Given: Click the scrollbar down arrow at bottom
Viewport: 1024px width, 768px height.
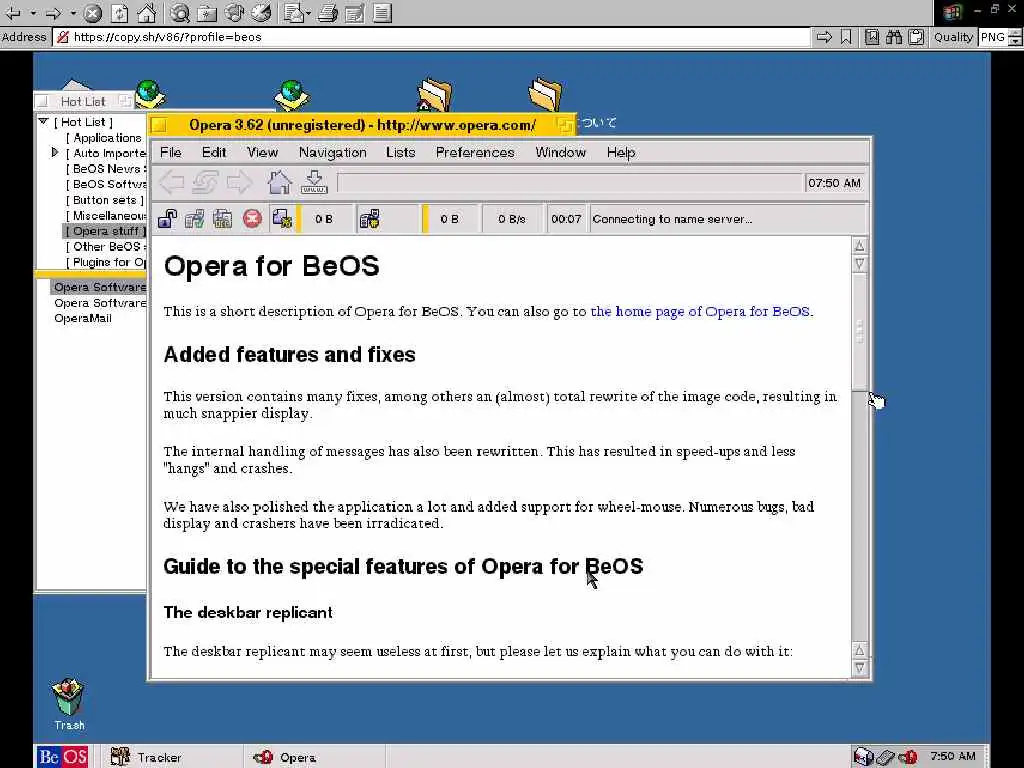Looking at the screenshot, I should tap(859, 668).
